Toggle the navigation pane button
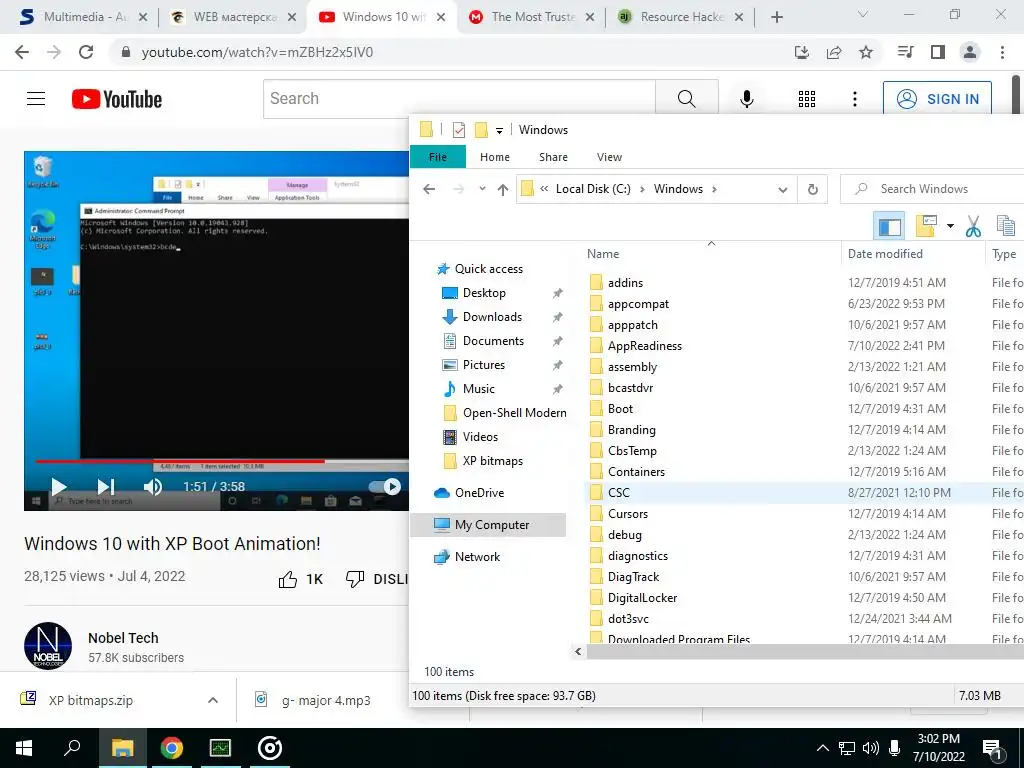1024x768 pixels. coord(889,227)
